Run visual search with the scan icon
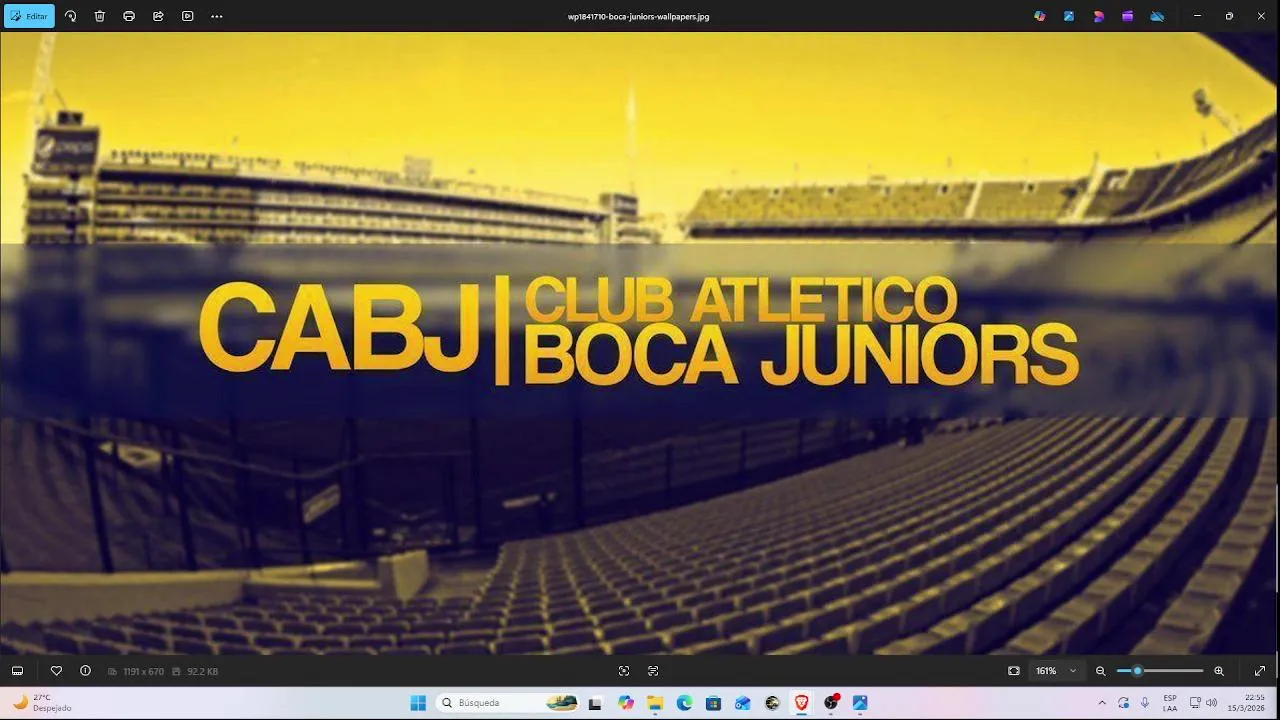1280x720 pixels. [x=624, y=671]
